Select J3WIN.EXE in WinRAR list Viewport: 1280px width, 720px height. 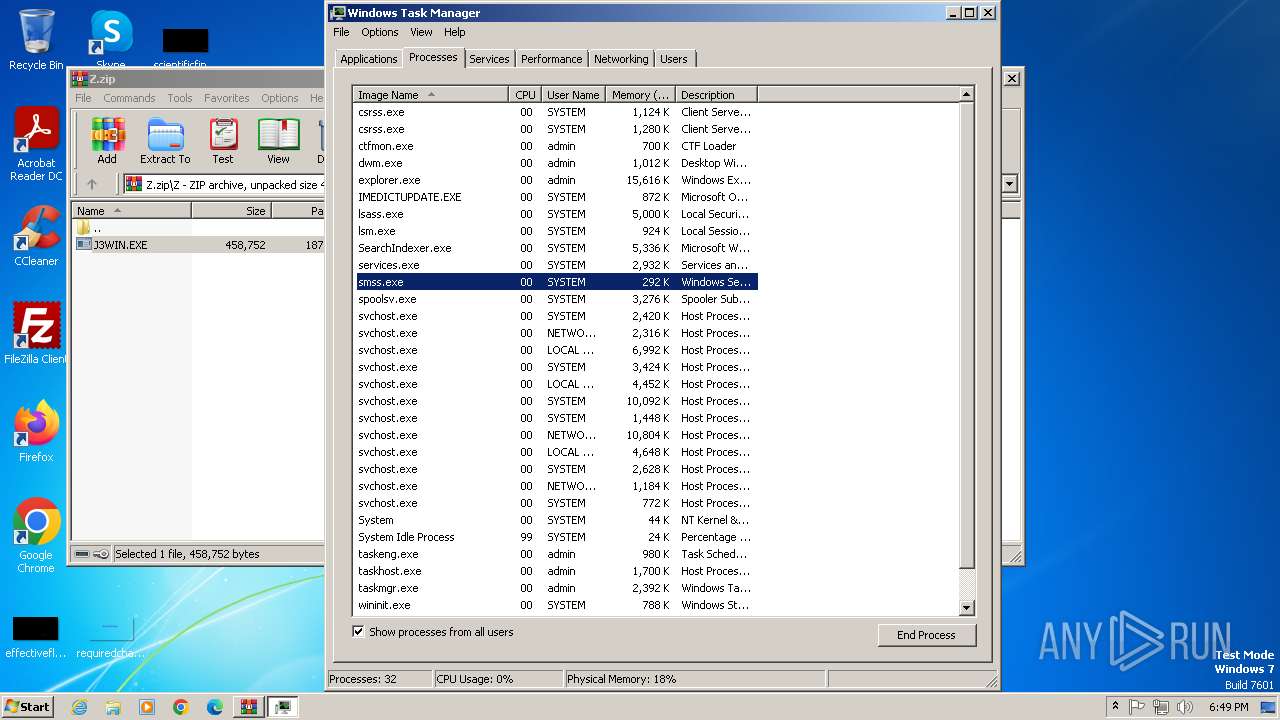(x=199, y=245)
